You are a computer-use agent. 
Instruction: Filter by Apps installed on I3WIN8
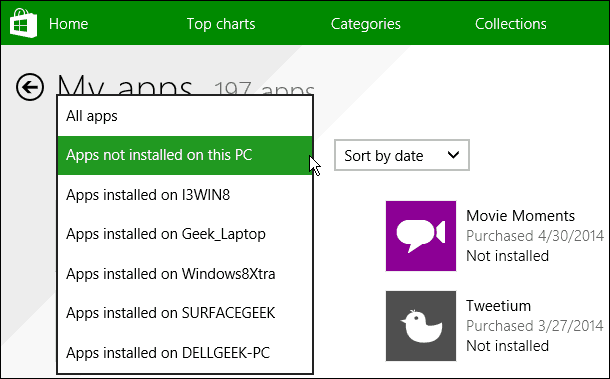(x=185, y=195)
